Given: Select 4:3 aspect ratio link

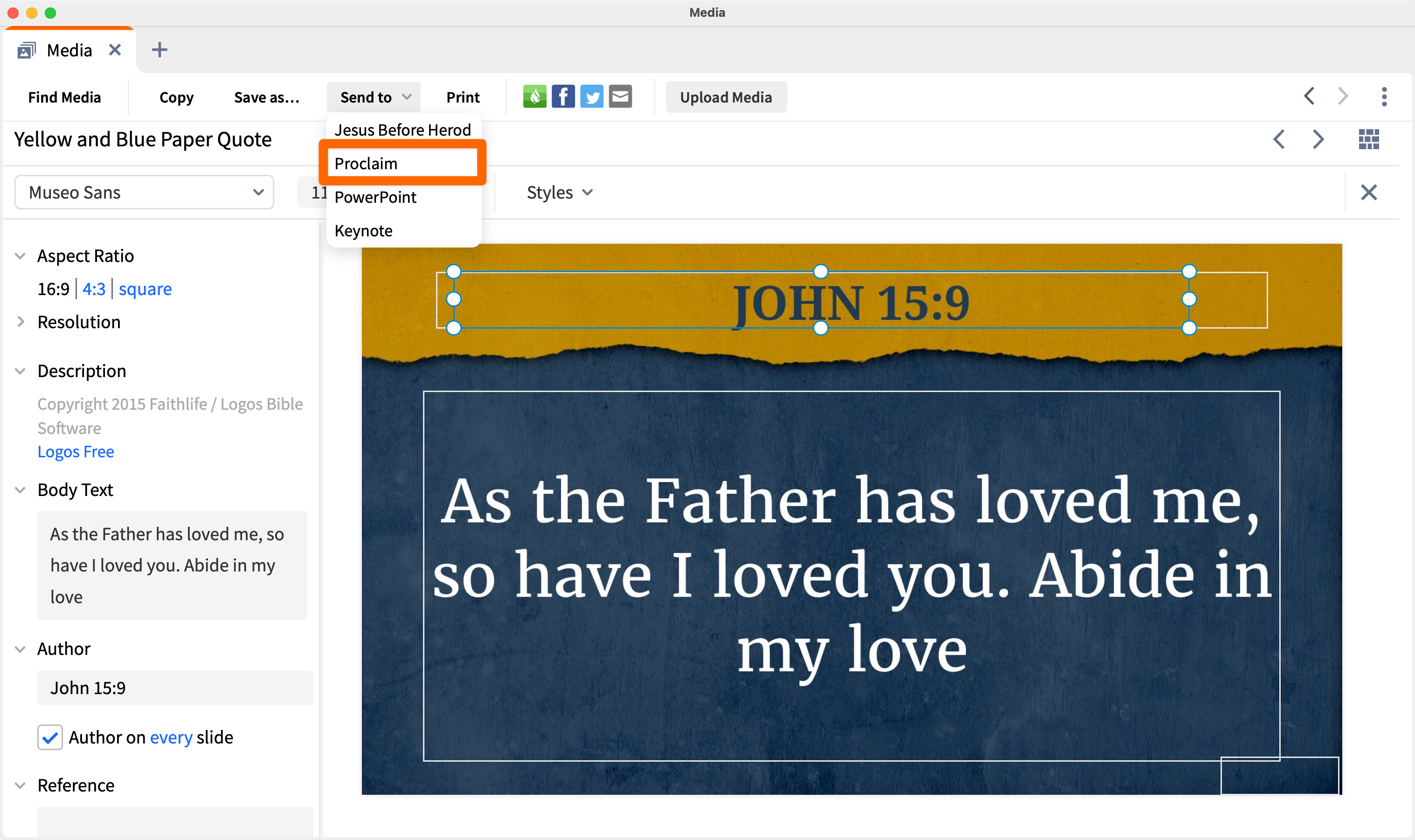Looking at the screenshot, I should [x=93, y=289].
